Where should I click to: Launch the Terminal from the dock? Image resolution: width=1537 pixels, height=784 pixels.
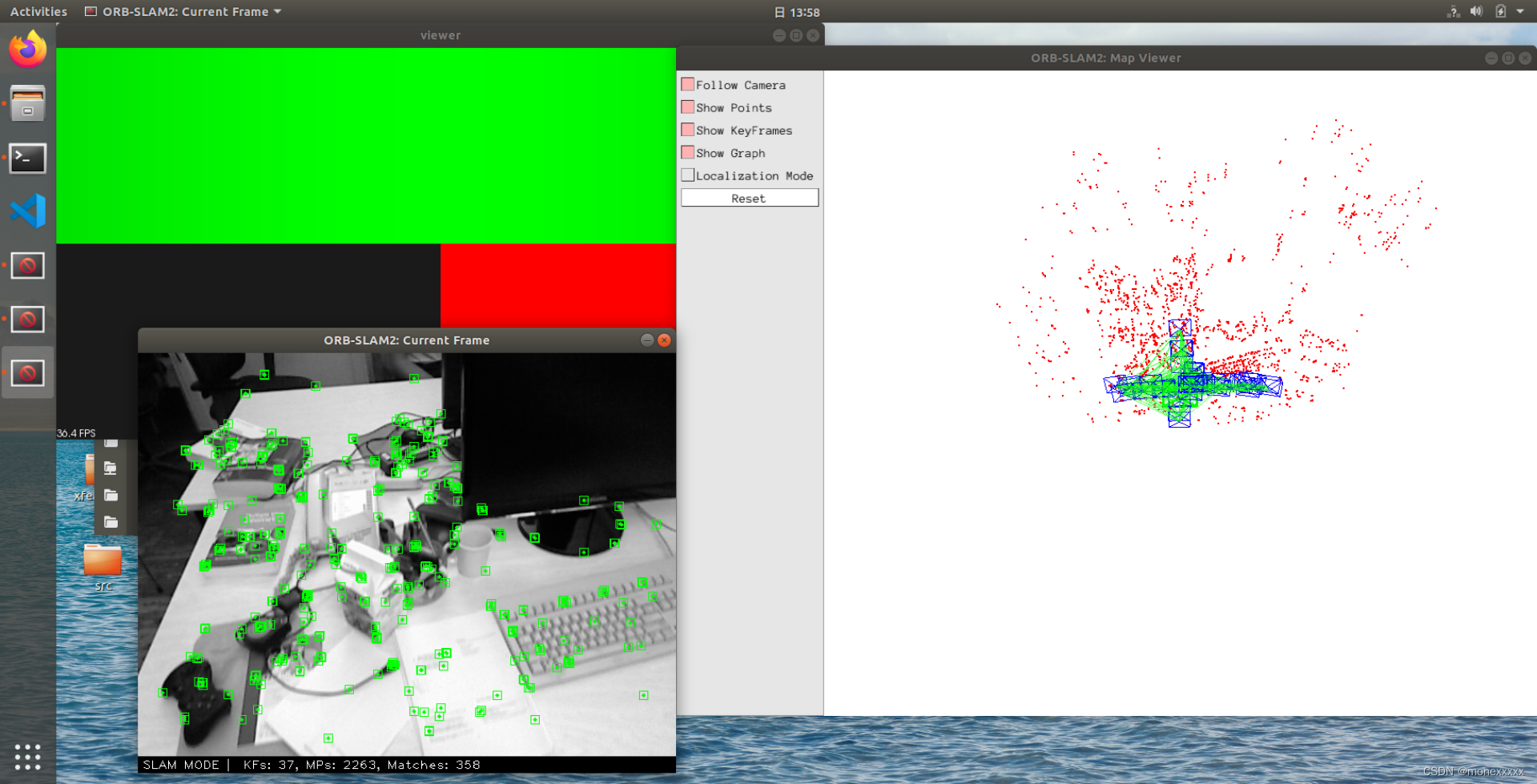click(28, 158)
